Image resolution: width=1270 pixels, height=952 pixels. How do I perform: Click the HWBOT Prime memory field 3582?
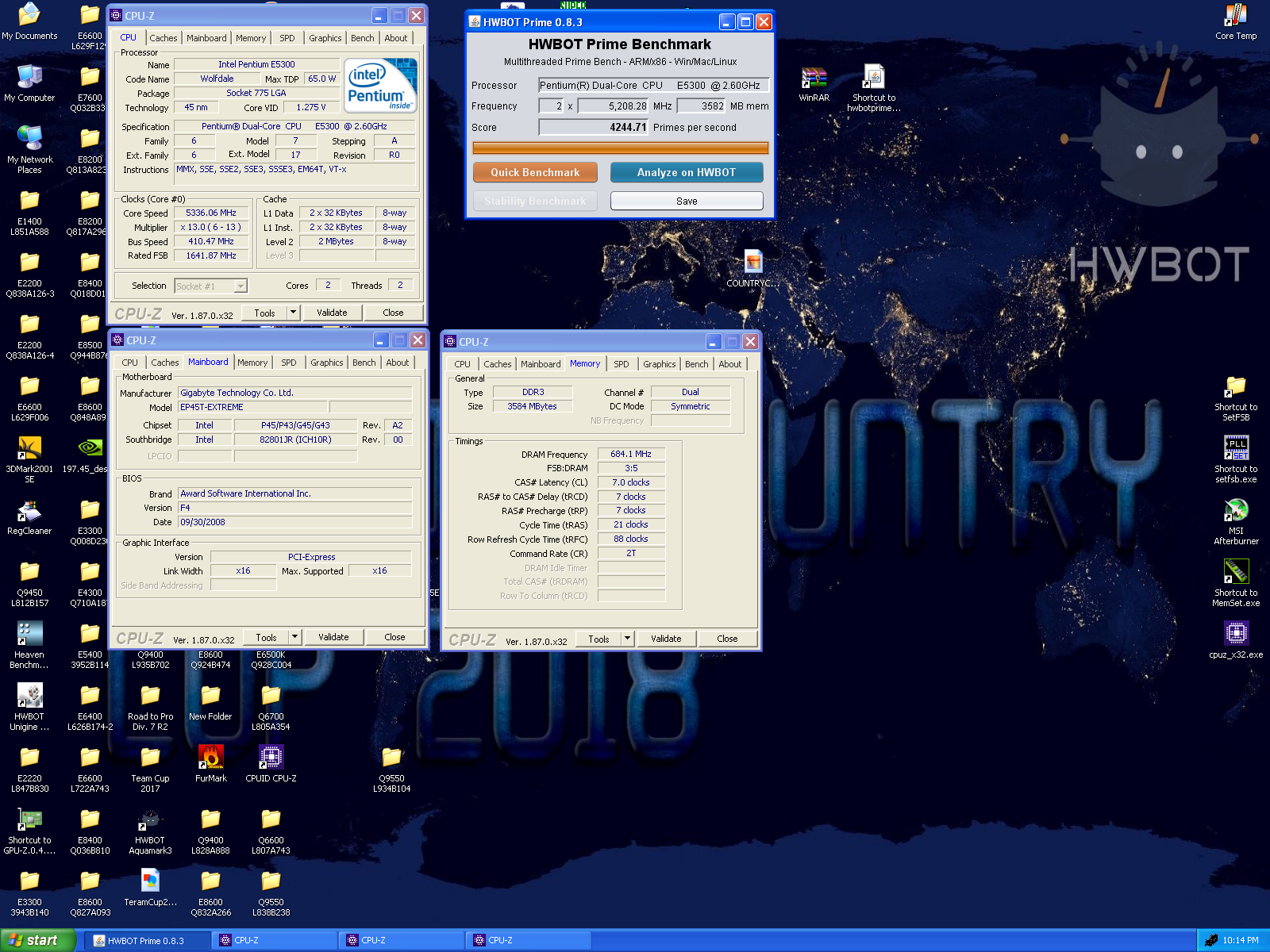point(702,106)
